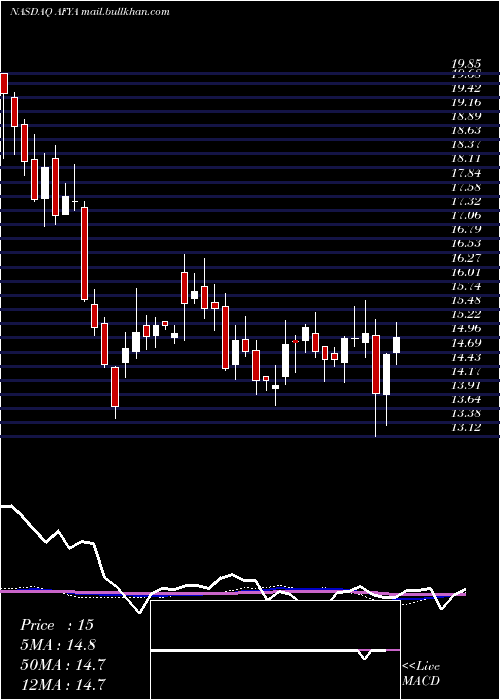The image size is (500, 700).
Task: Click the 50MA : 14.7 readout
Action: (63, 664)
